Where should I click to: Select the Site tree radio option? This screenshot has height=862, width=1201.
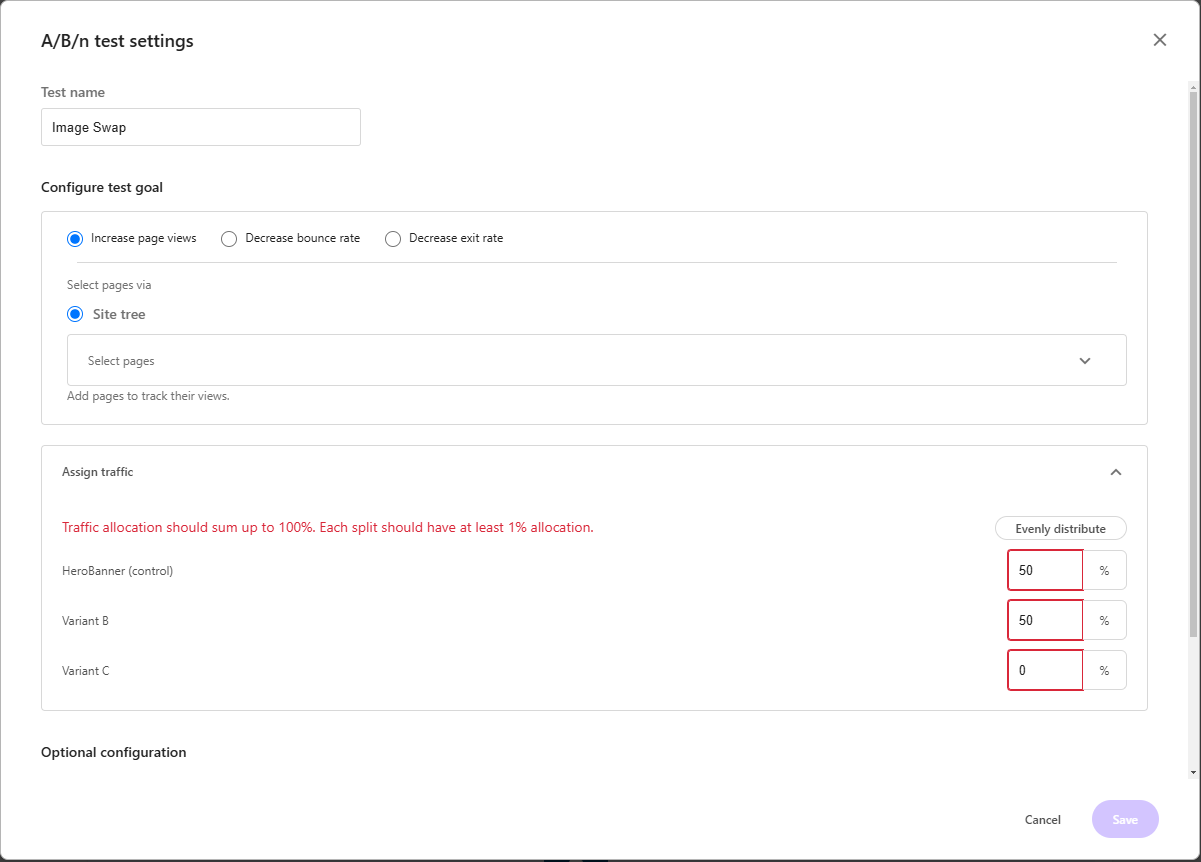click(x=75, y=314)
